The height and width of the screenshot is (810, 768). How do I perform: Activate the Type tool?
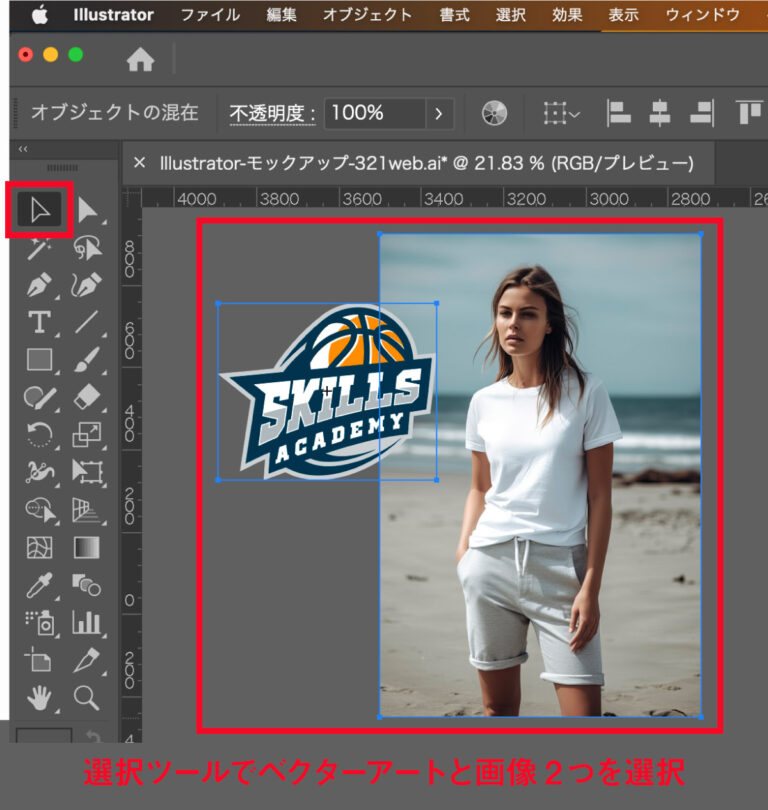(x=40, y=322)
